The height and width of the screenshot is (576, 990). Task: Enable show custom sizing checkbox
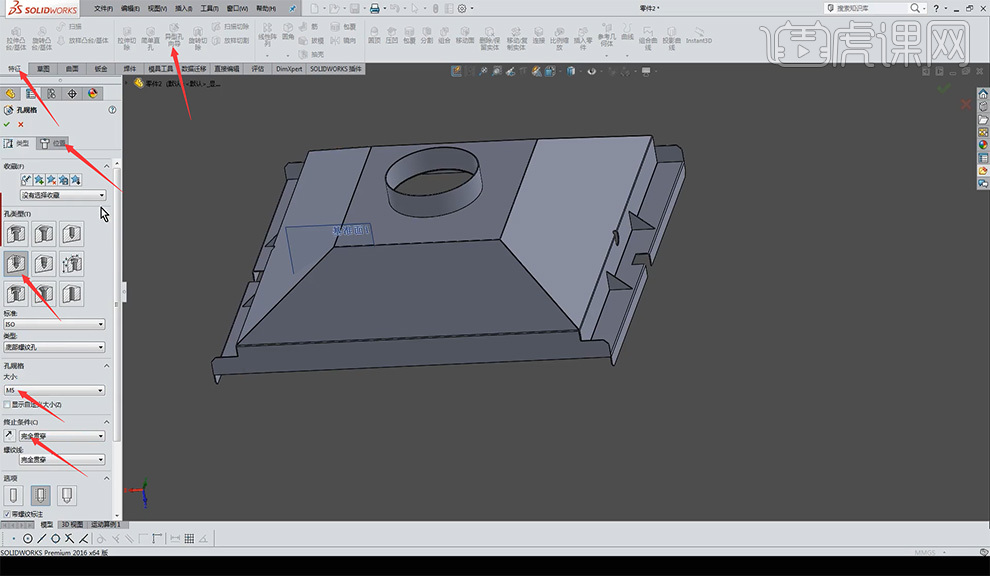pyautogui.click(x=8, y=404)
